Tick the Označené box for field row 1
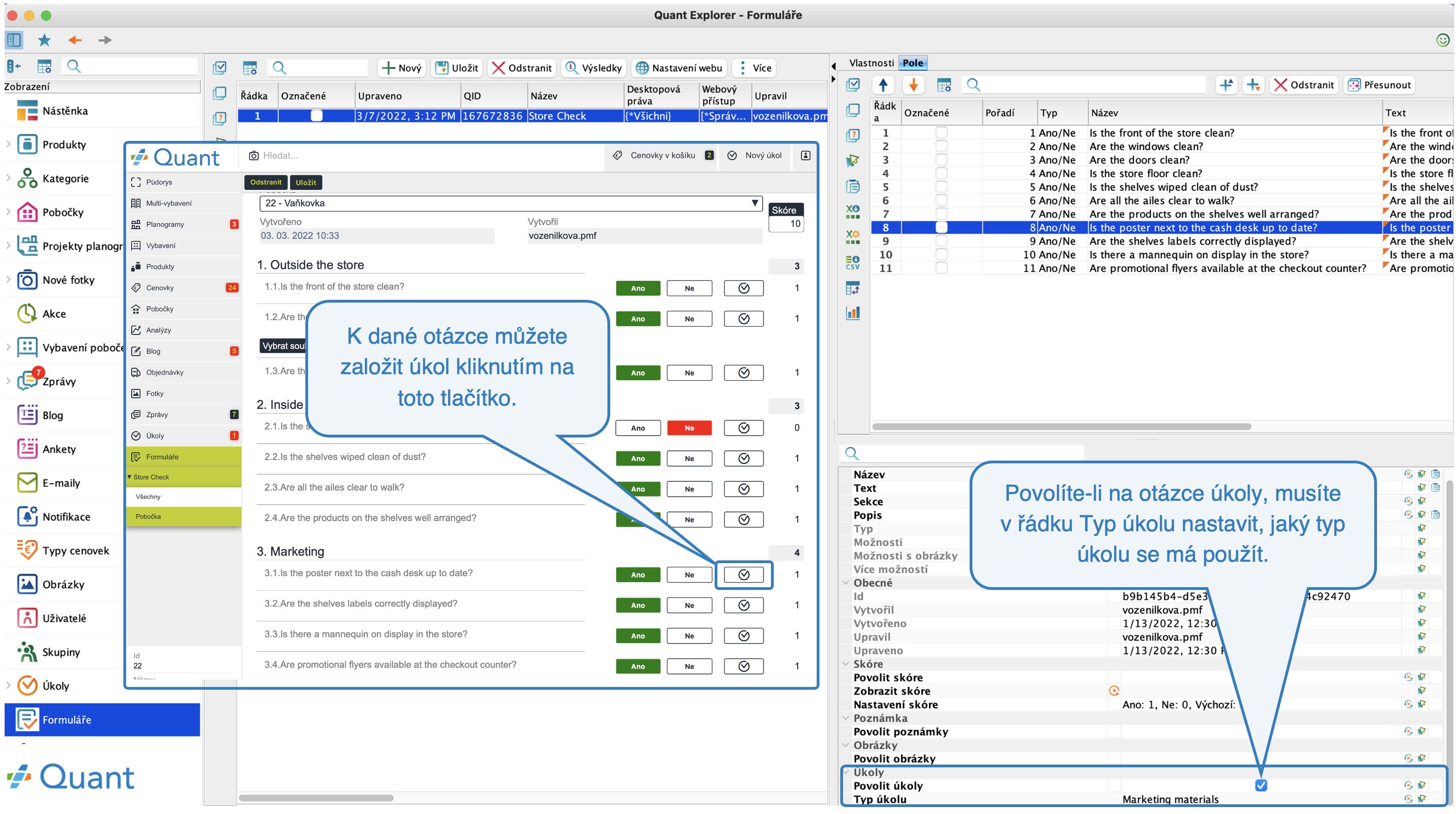1456x814 pixels. [941, 133]
